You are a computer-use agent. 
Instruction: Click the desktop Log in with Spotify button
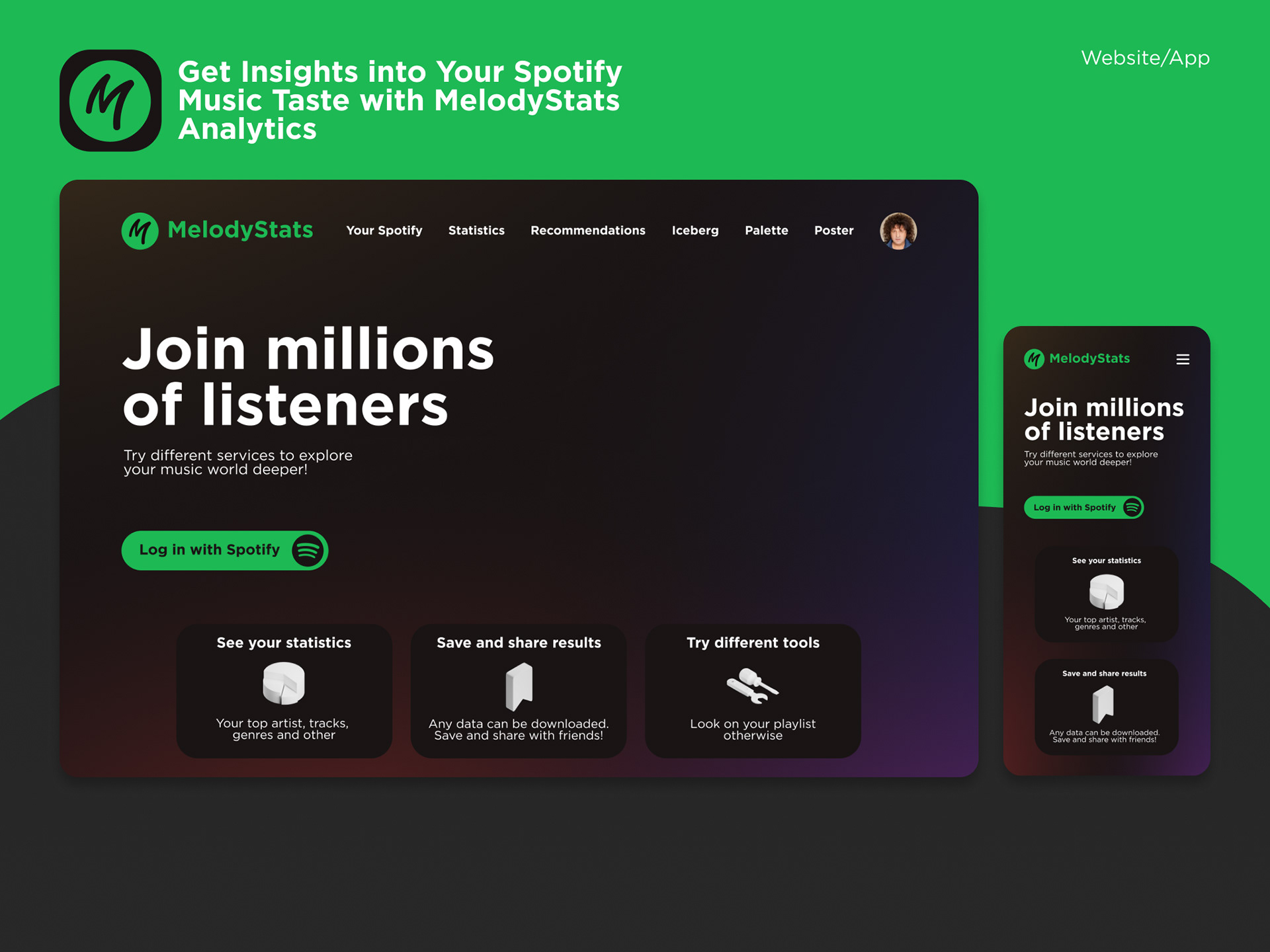pyautogui.click(x=225, y=550)
